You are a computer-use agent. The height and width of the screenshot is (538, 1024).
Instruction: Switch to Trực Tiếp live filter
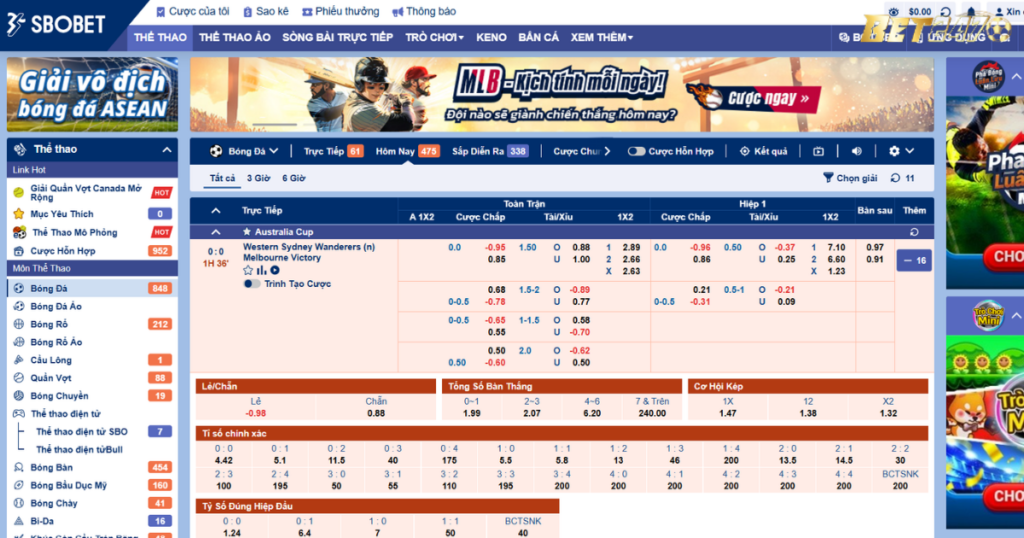pos(333,151)
